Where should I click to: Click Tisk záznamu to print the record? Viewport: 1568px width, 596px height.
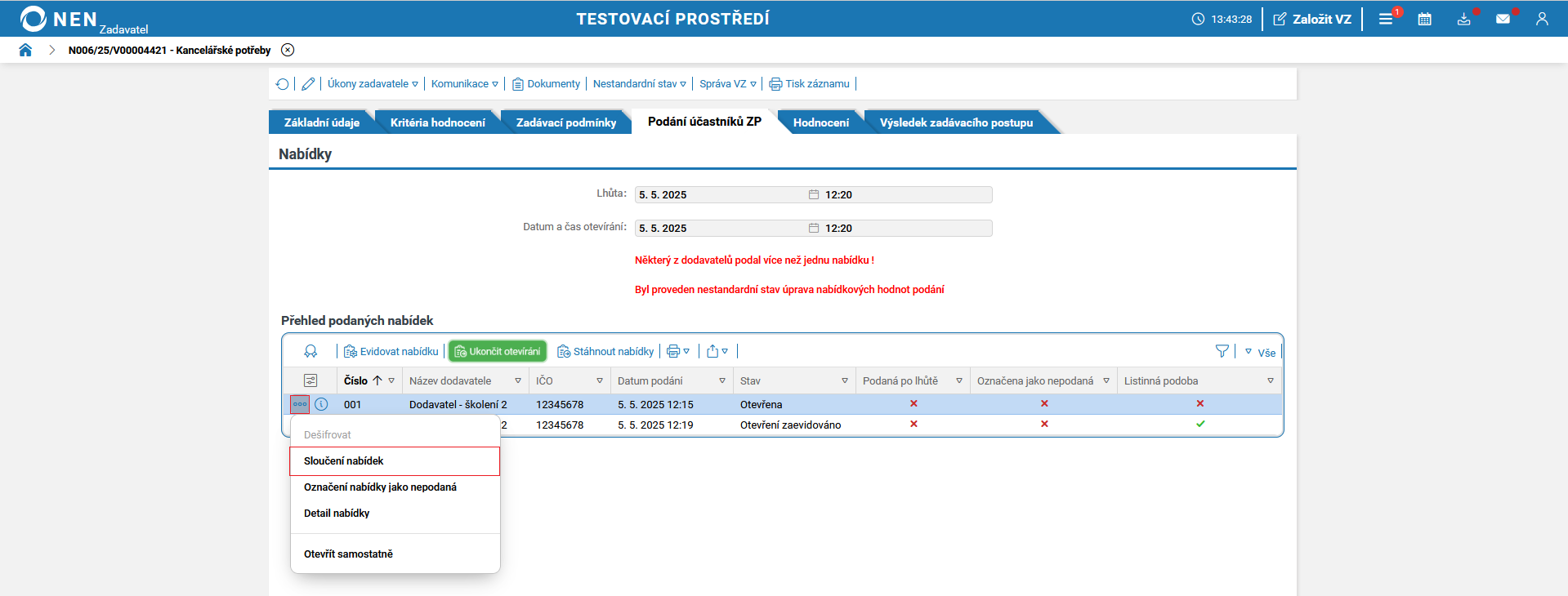809,84
